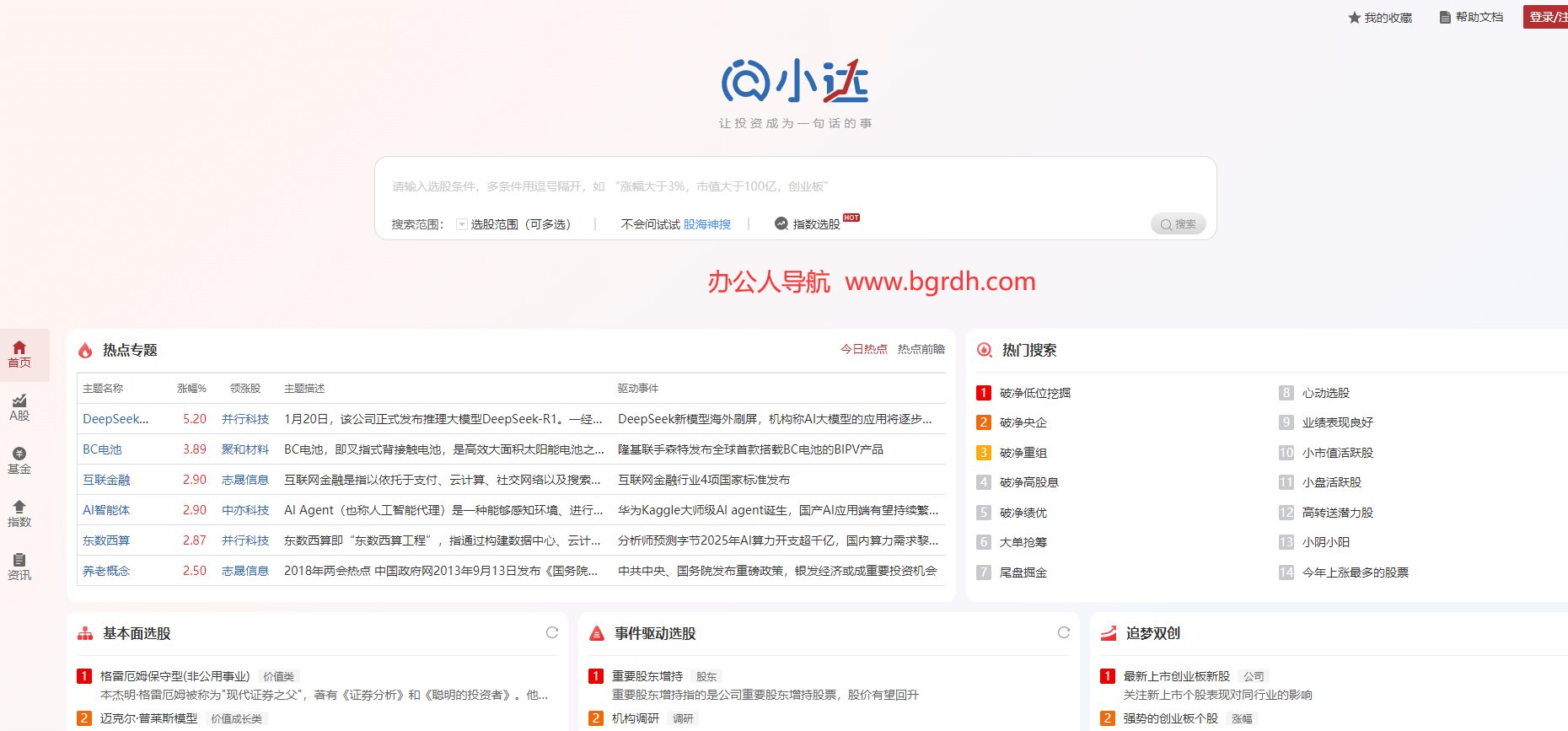Open the BC电池 topic link
1568x731 pixels.
tap(102, 449)
